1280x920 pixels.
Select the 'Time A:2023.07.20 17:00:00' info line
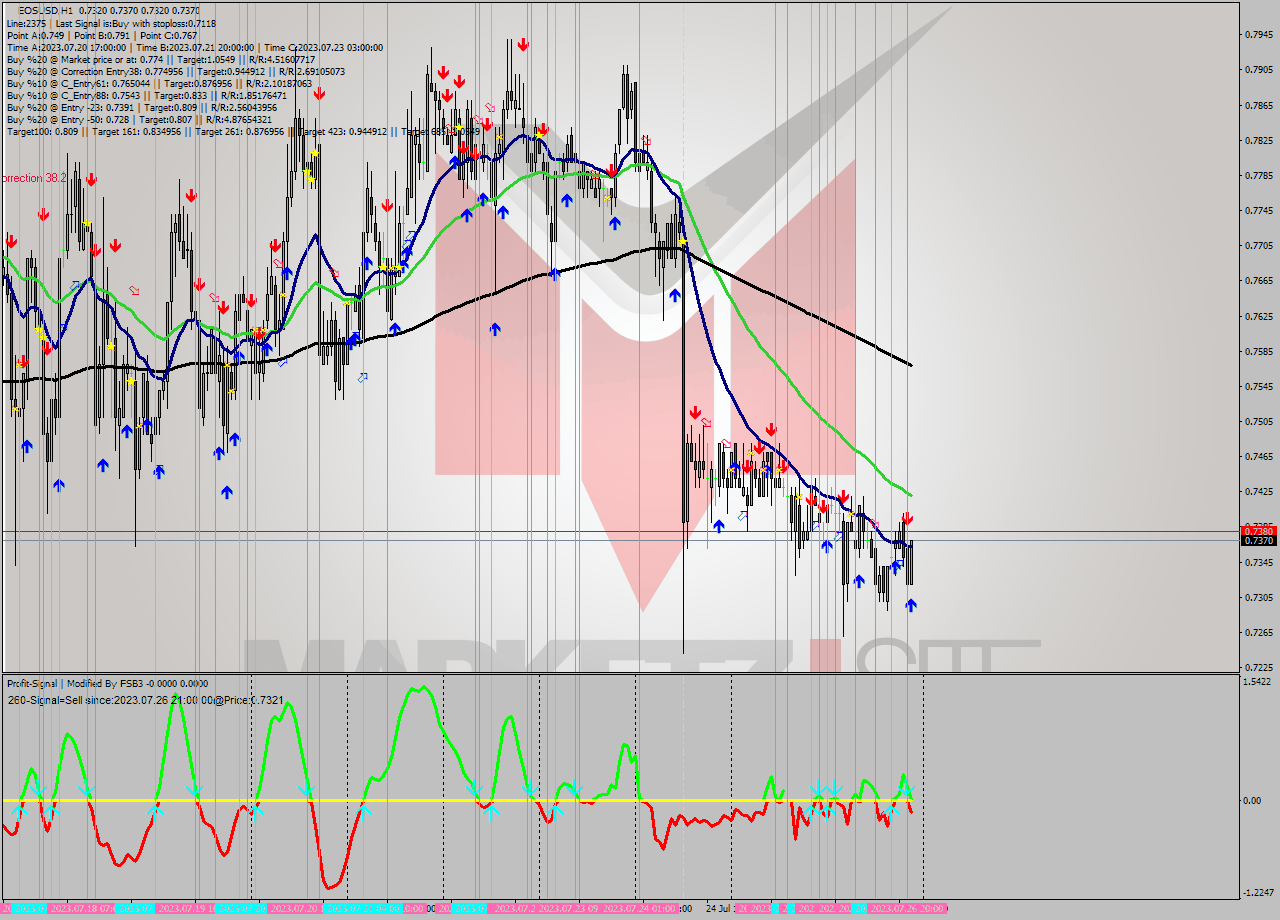[195, 47]
